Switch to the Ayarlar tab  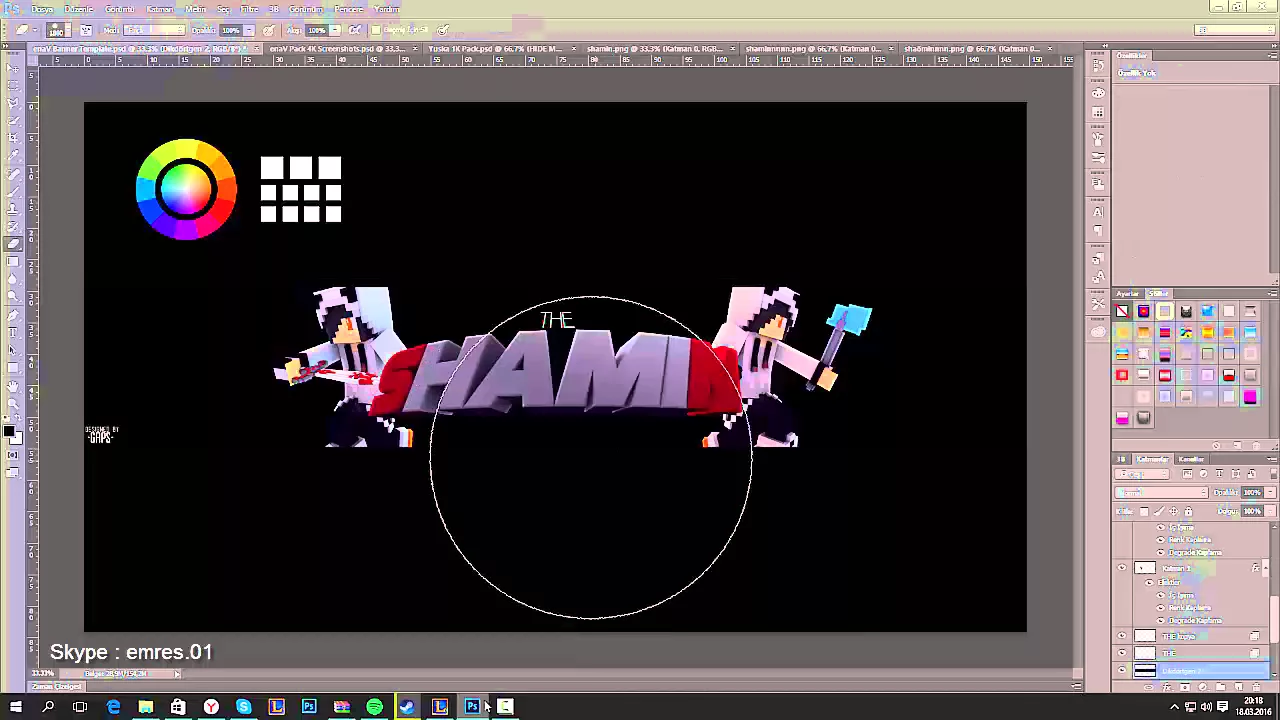1128,294
